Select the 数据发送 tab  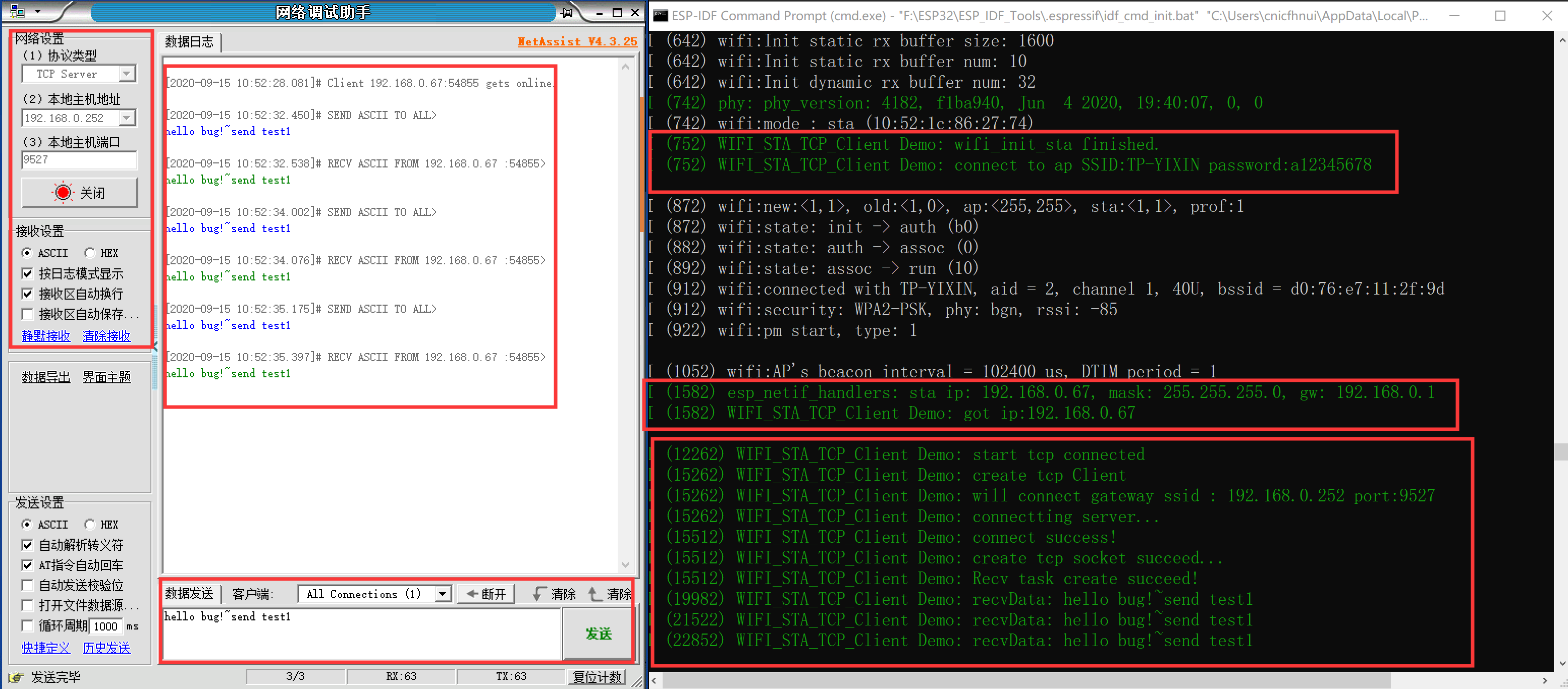(189, 594)
